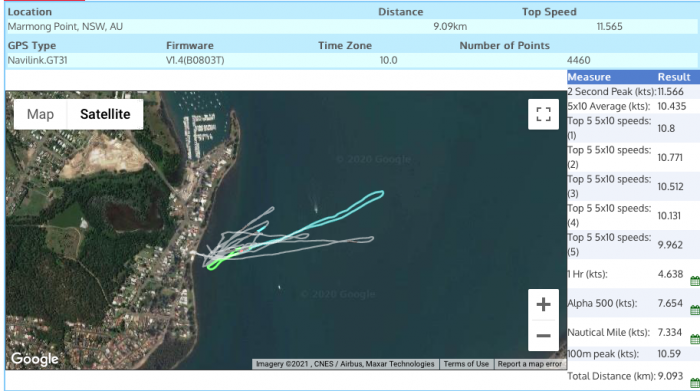Open calendar icon beside Nautical Mile result
This screenshot has height=391, width=700.
tap(695, 339)
